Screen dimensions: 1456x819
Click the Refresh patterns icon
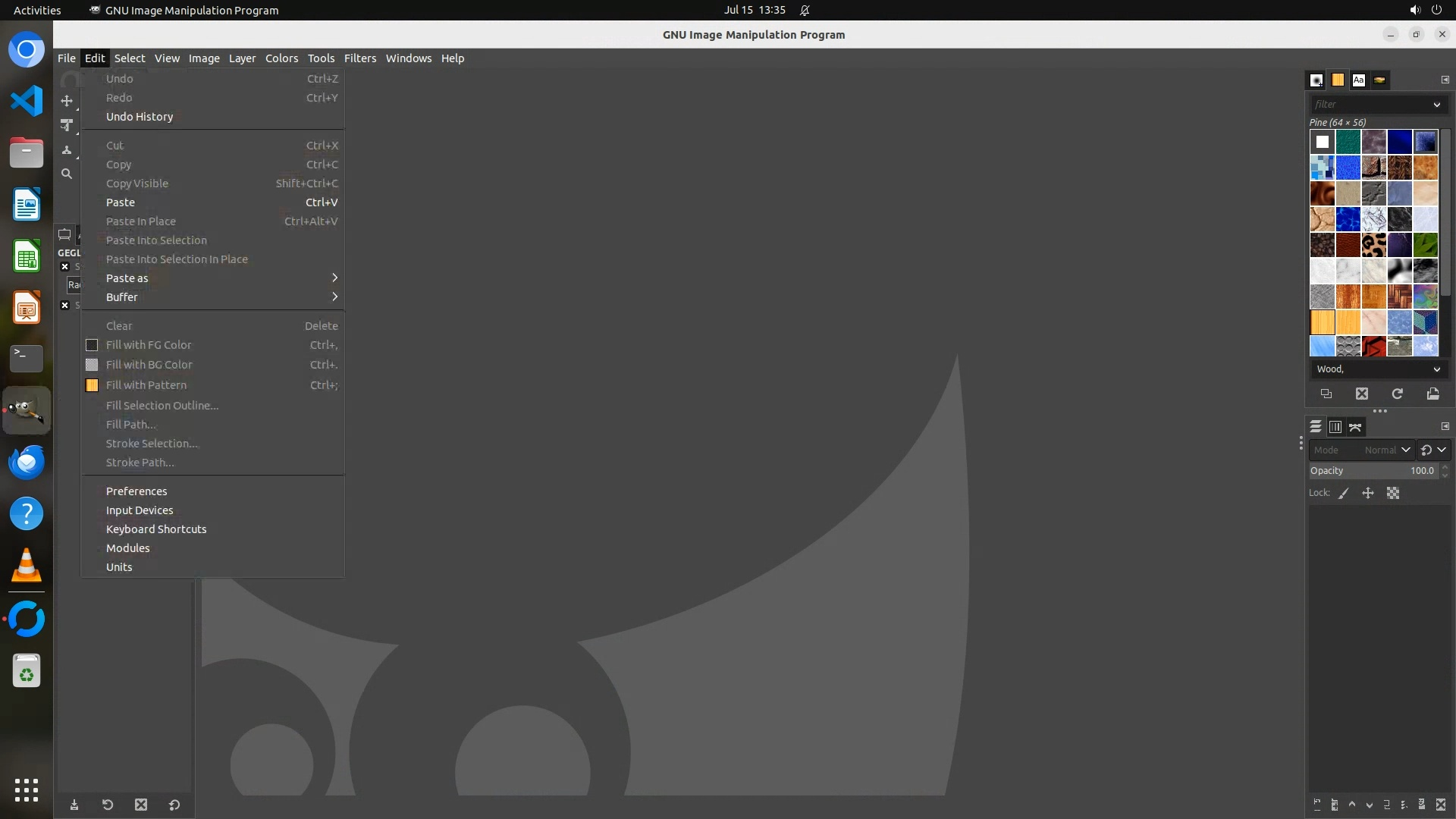(1397, 394)
